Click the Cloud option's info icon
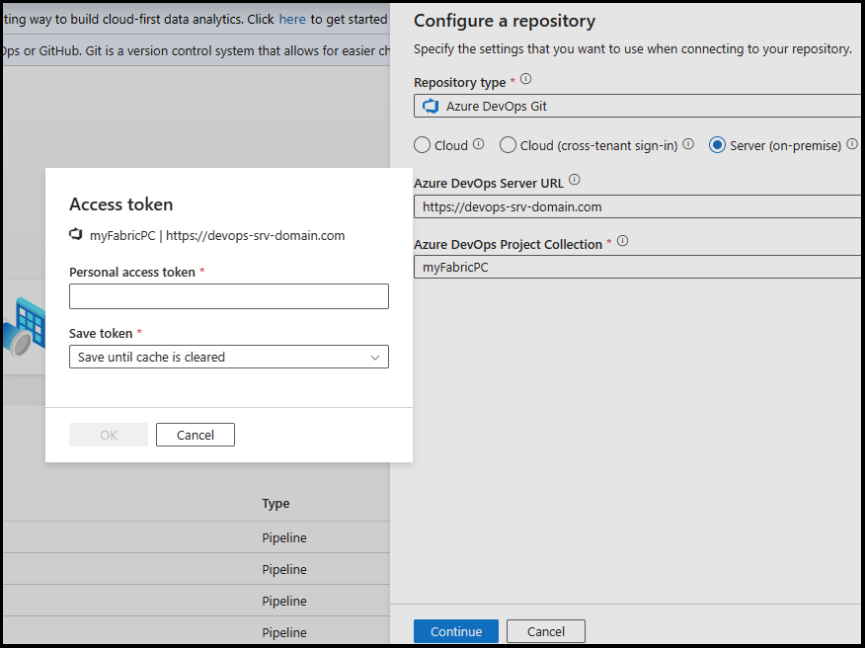The width and height of the screenshot is (865, 648). click(x=477, y=144)
